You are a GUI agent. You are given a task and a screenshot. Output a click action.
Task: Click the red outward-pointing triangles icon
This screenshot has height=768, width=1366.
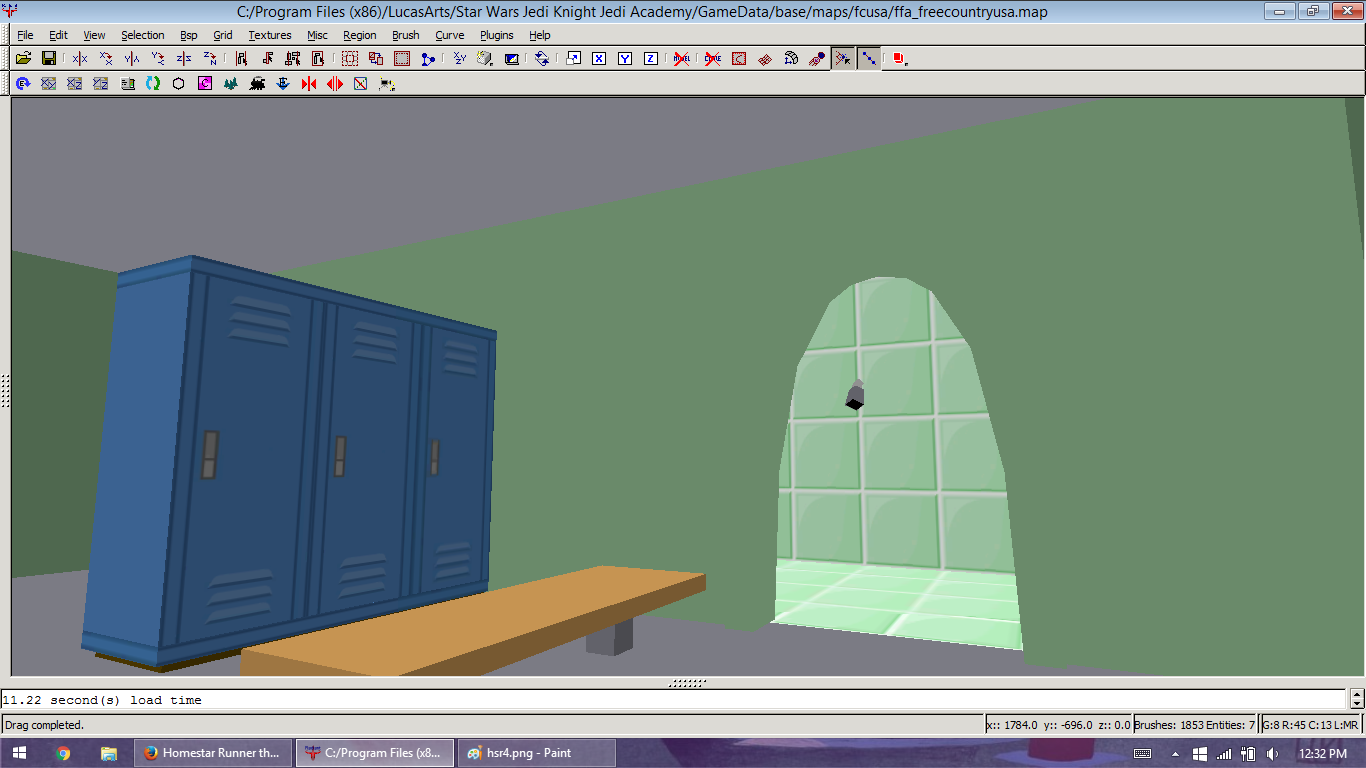(x=335, y=84)
